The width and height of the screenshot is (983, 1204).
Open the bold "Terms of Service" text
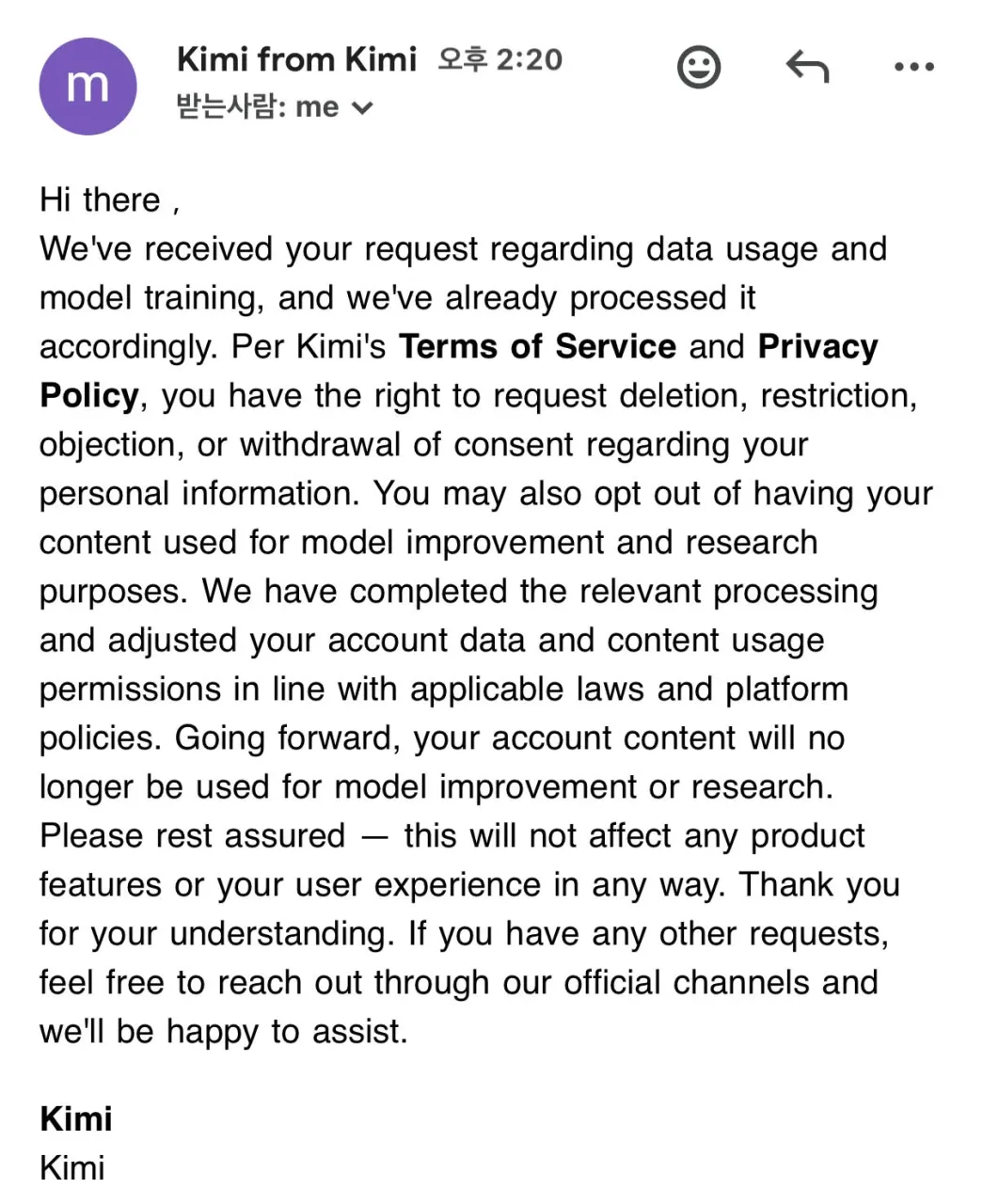537,346
